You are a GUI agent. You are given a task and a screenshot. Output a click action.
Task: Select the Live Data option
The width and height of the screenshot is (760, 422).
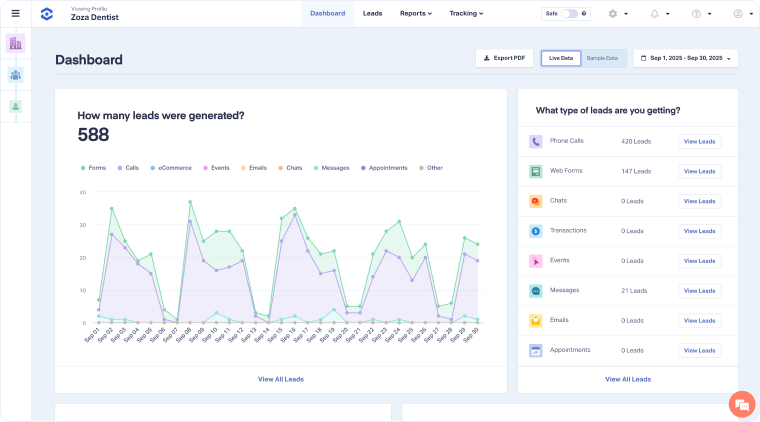pyautogui.click(x=561, y=58)
